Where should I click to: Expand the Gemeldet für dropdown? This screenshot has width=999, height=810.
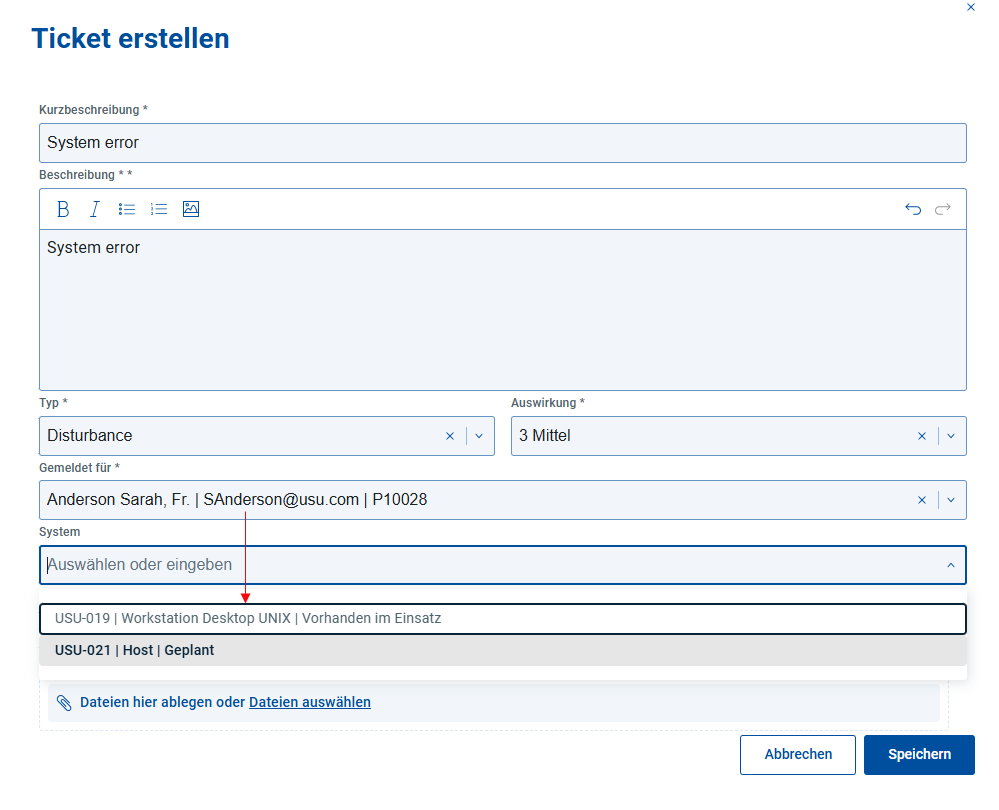[951, 500]
